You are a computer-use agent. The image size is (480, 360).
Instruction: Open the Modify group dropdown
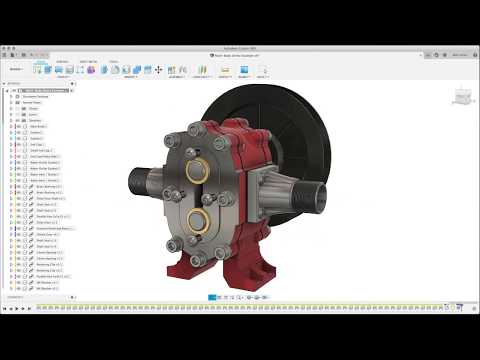[131, 77]
